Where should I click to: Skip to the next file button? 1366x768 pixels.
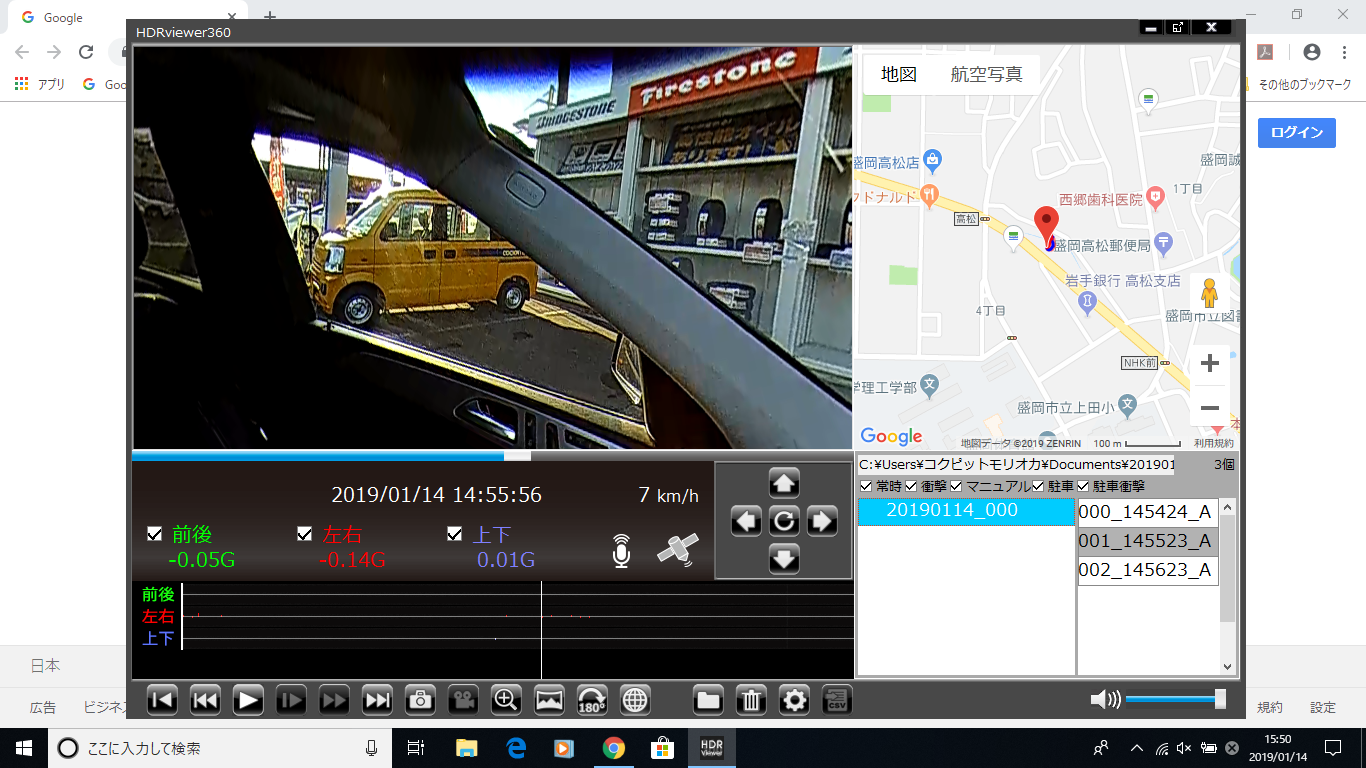[377, 700]
